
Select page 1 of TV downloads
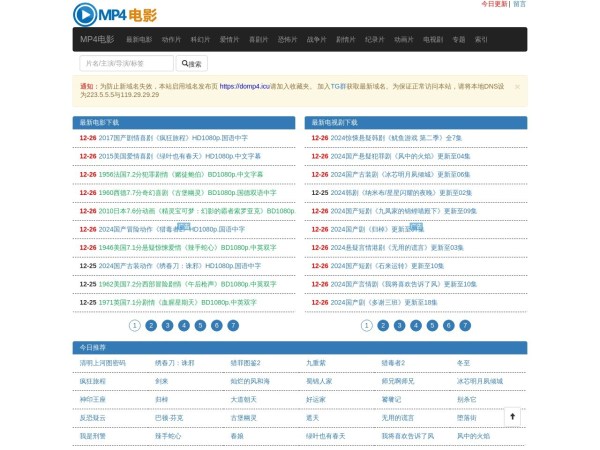pyautogui.click(x=367, y=325)
